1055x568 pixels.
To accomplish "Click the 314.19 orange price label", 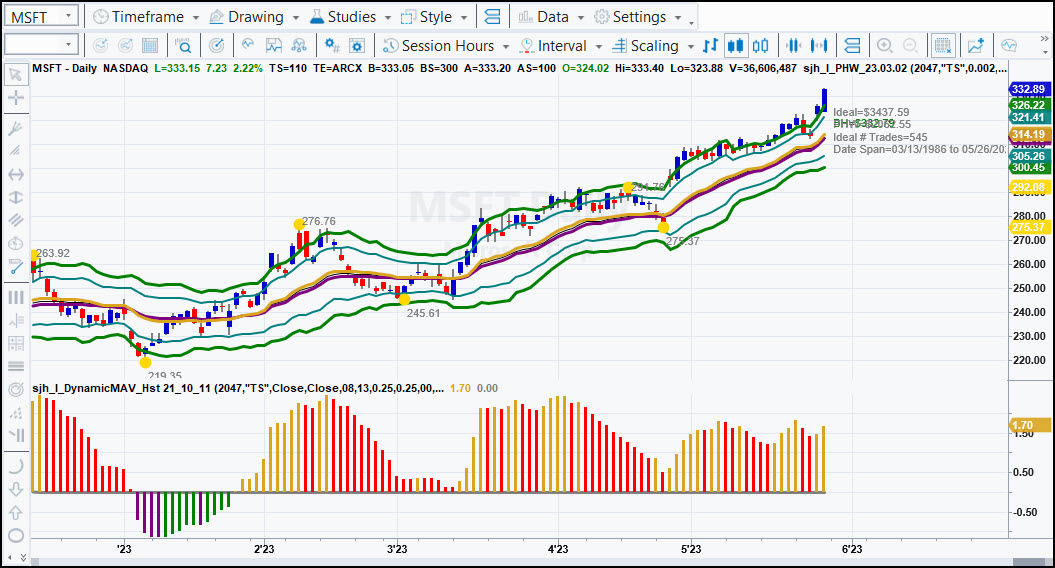I will 1029,135.
